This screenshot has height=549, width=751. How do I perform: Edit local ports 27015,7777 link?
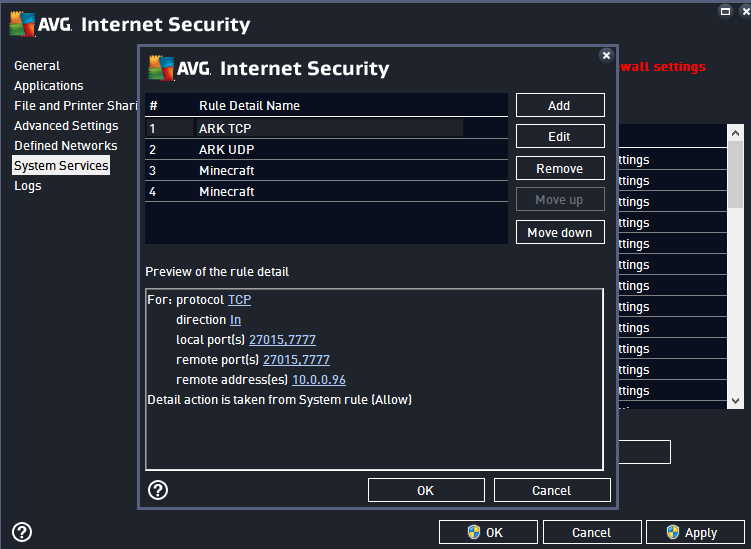pyautogui.click(x=282, y=340)
